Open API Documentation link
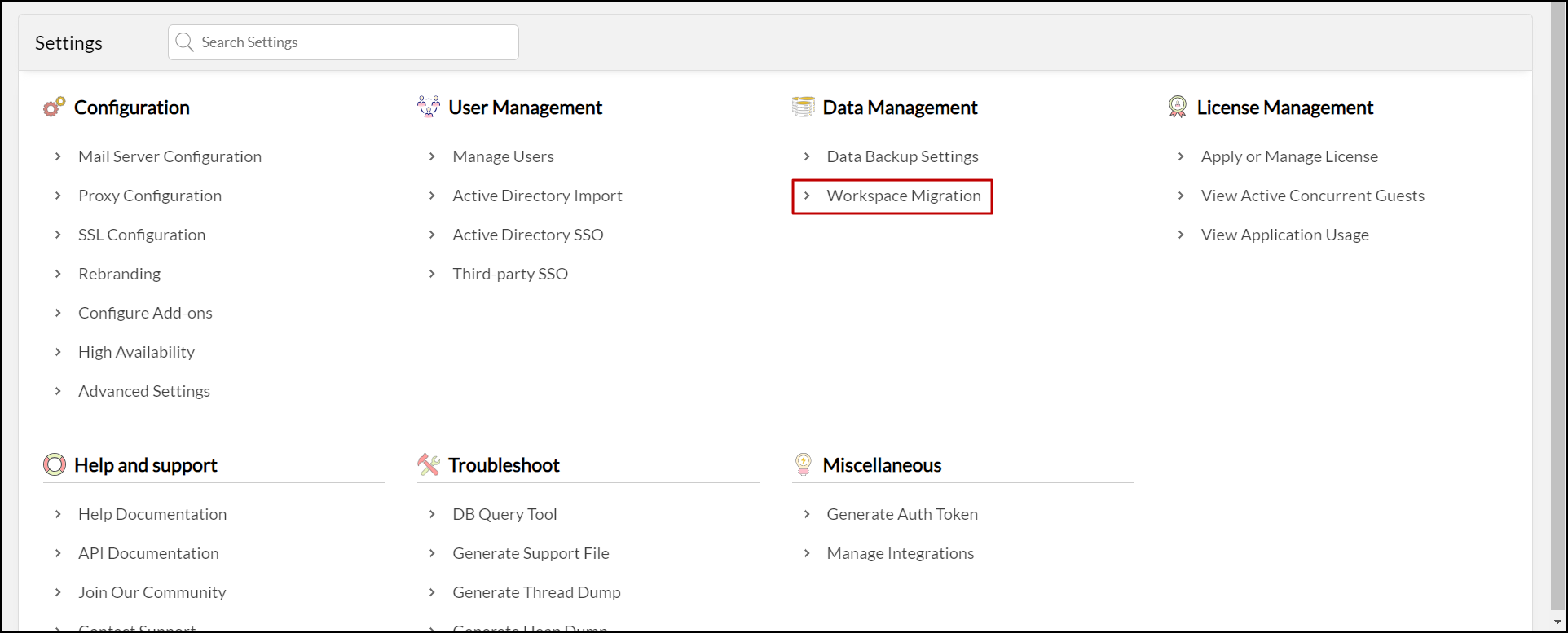 pos(148,553)
